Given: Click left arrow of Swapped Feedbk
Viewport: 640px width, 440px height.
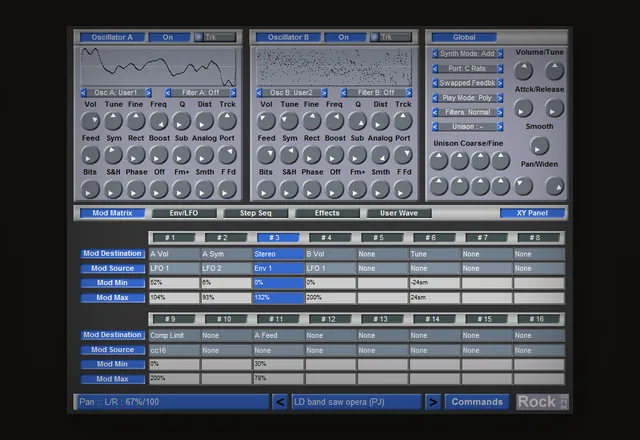Looking at the screenshot, I should [435, 83].
